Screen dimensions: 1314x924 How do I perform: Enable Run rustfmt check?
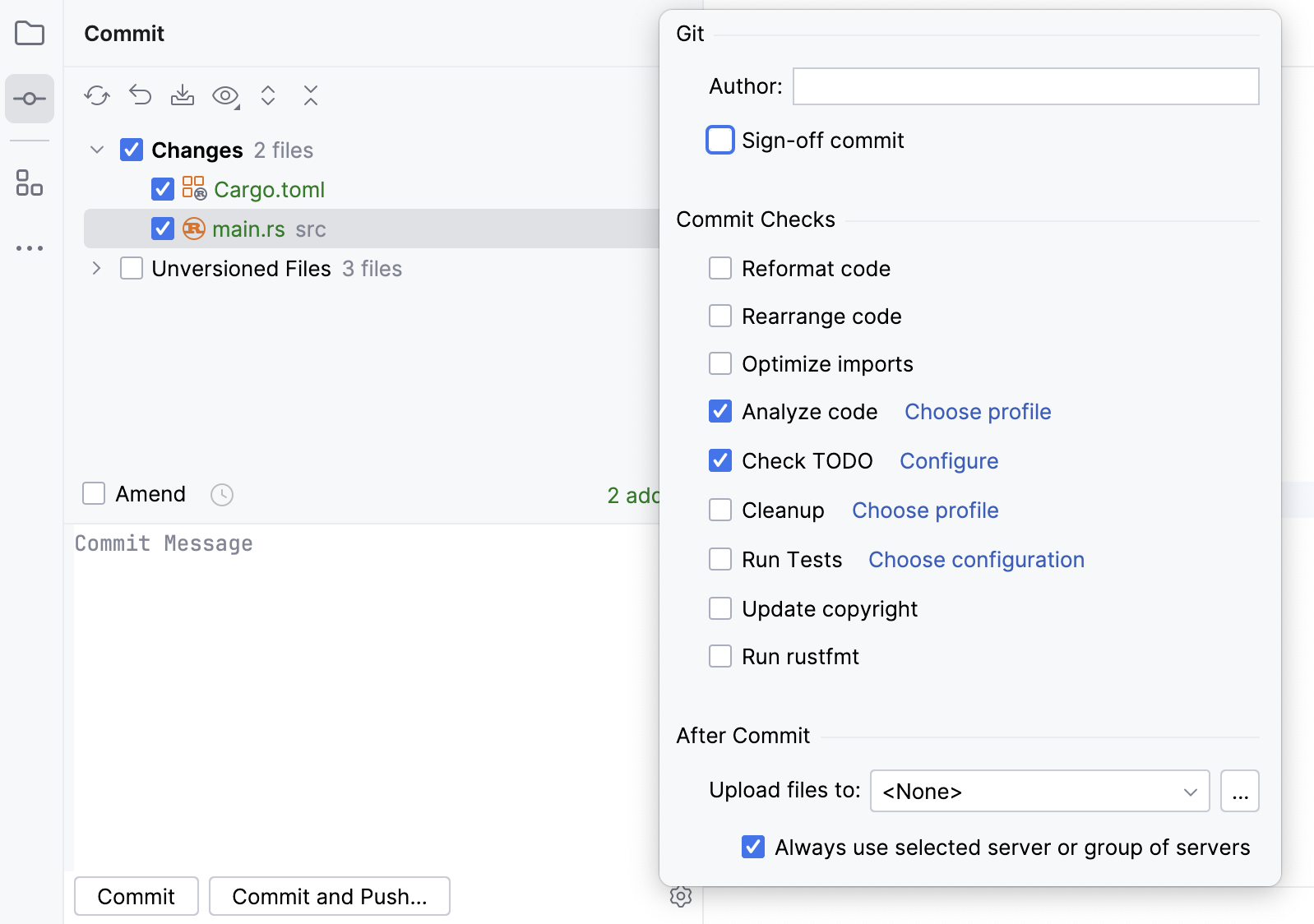720,656
